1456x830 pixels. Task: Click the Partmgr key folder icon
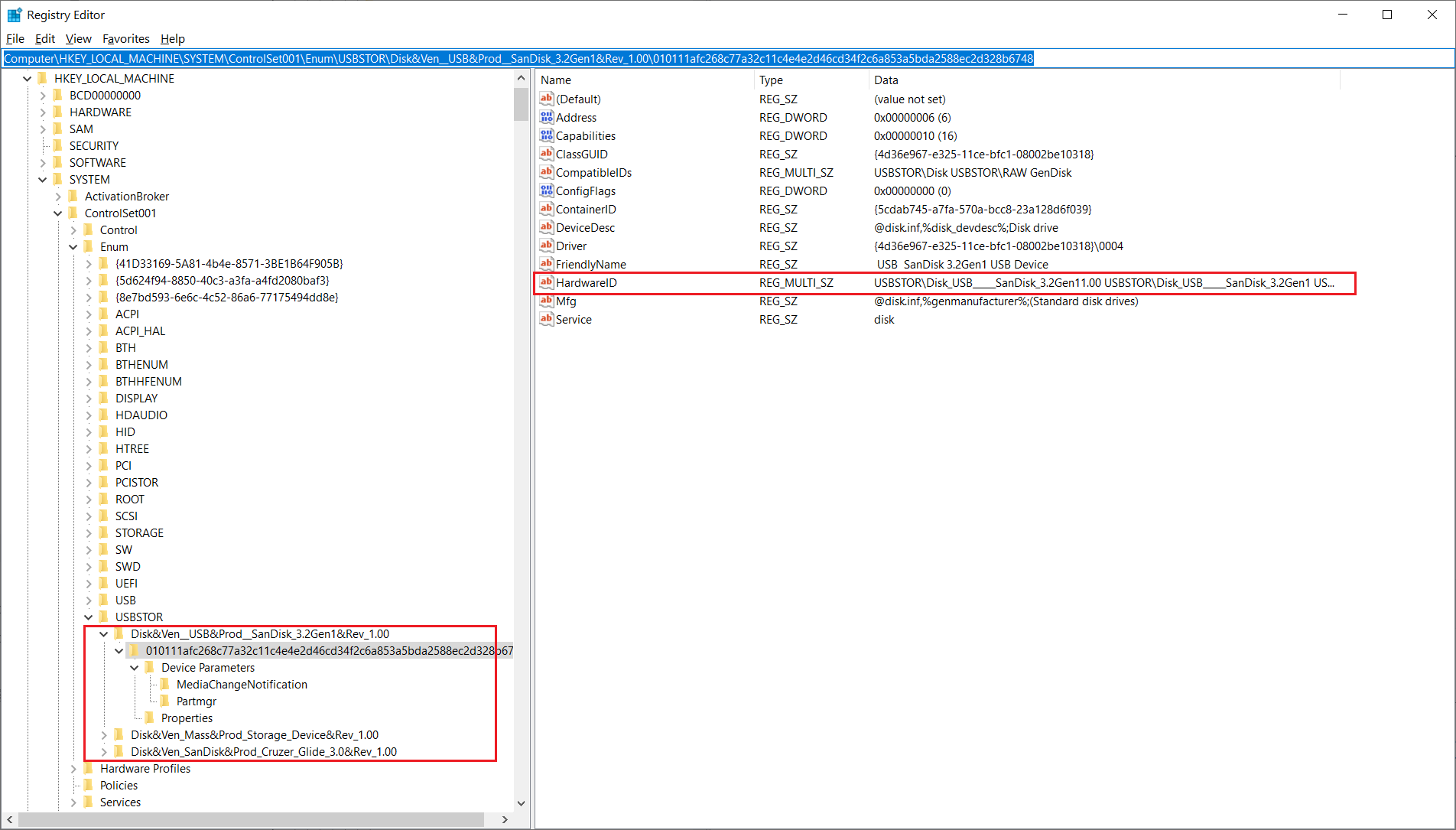click(x=165, y=701)
